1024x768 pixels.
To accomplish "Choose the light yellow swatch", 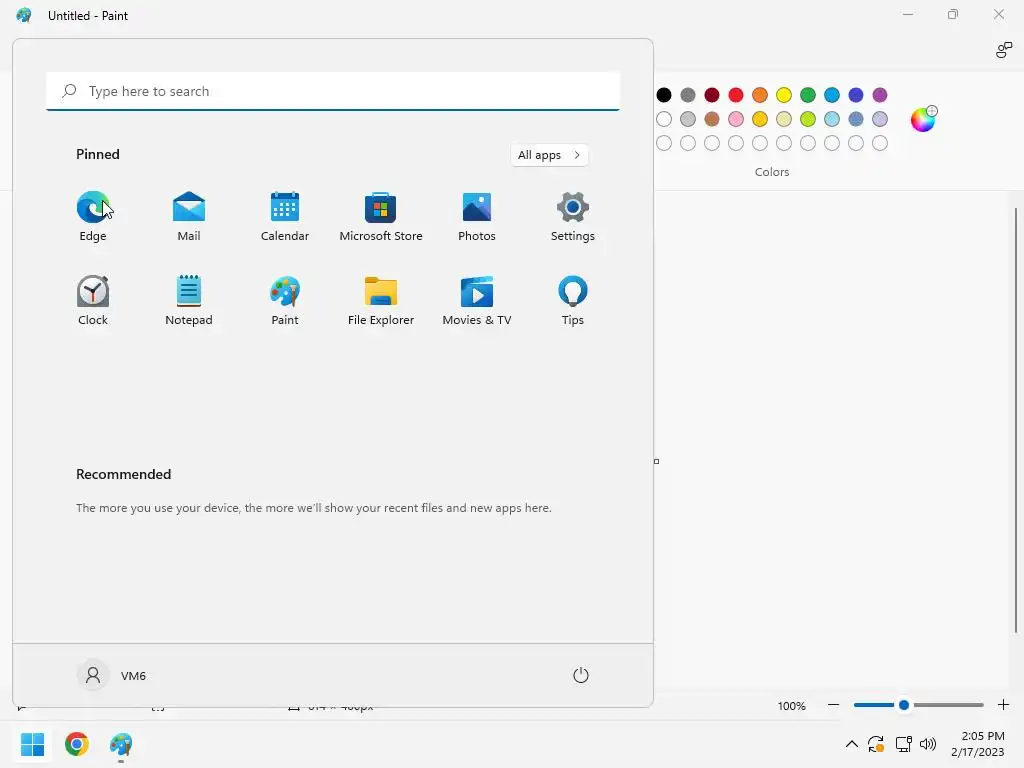I will [784, 120].
